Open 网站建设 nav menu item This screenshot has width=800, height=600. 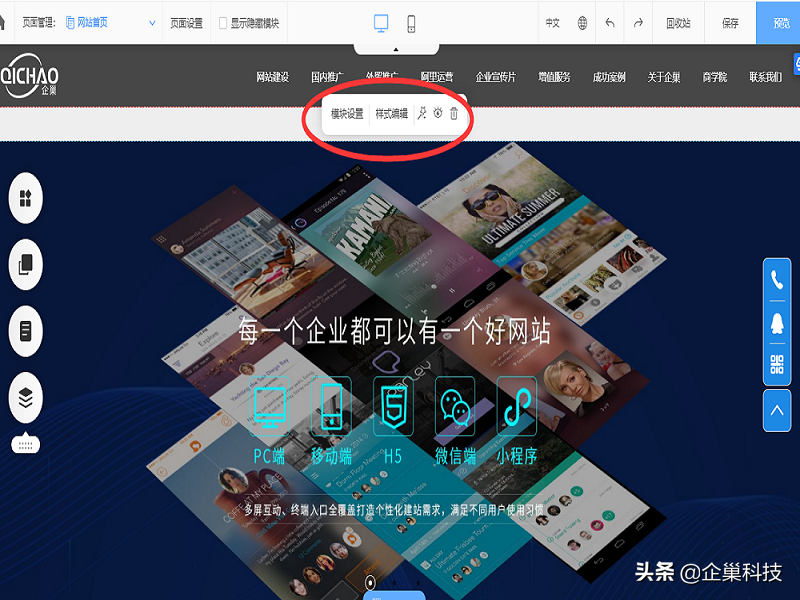point(272,77)
